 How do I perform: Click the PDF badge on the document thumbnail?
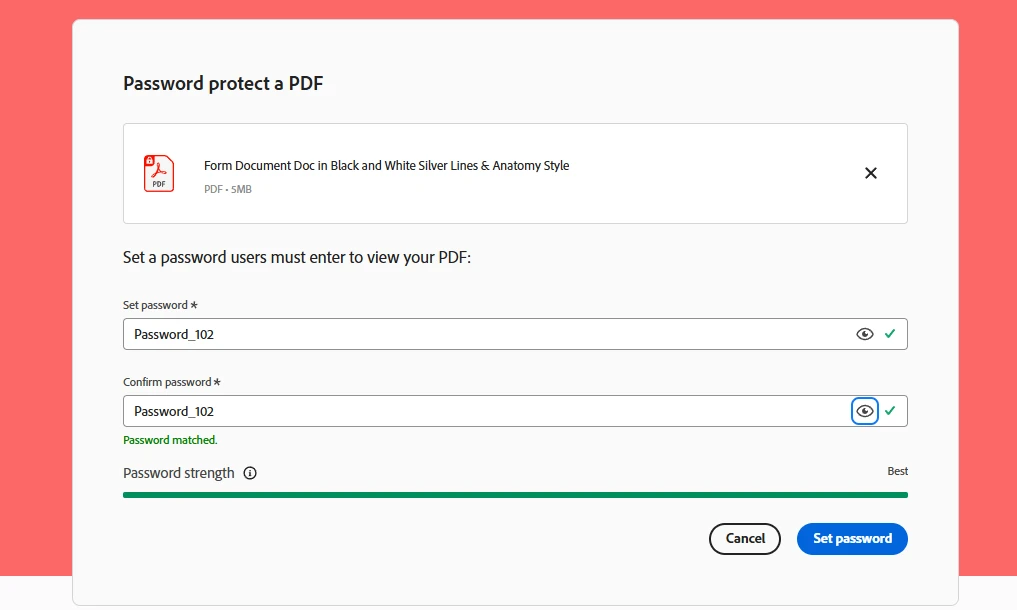tap(159, 184)
